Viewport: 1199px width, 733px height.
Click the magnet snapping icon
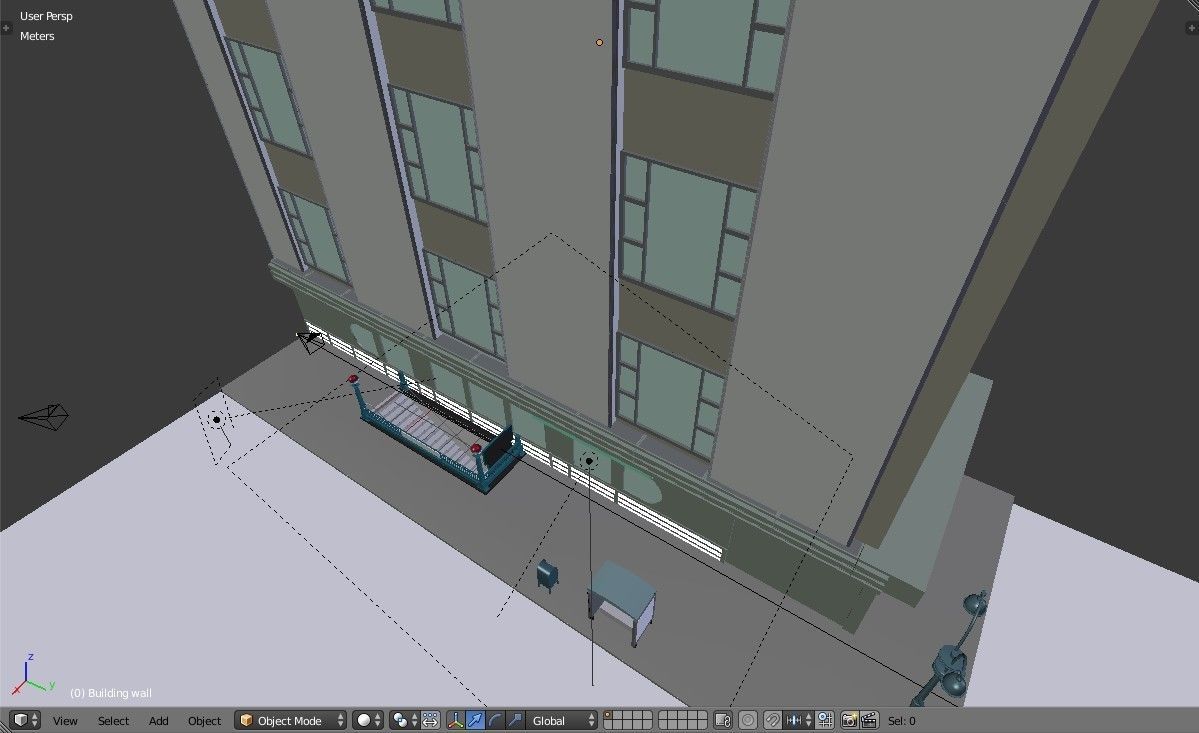click(x=772, y=720)
